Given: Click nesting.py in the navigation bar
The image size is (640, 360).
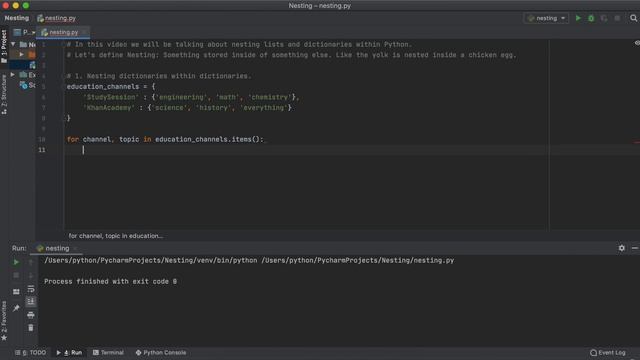Looking at the screenshot, I should (56, 18).
